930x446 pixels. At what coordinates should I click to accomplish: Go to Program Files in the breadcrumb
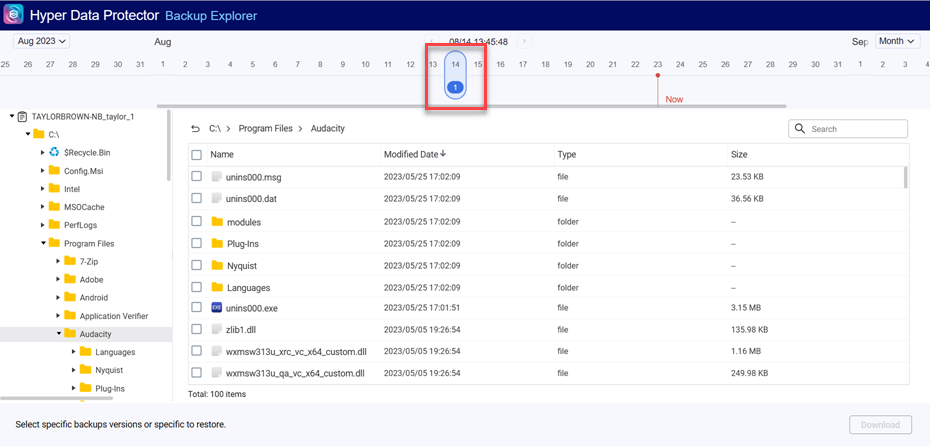coord(266,128)
